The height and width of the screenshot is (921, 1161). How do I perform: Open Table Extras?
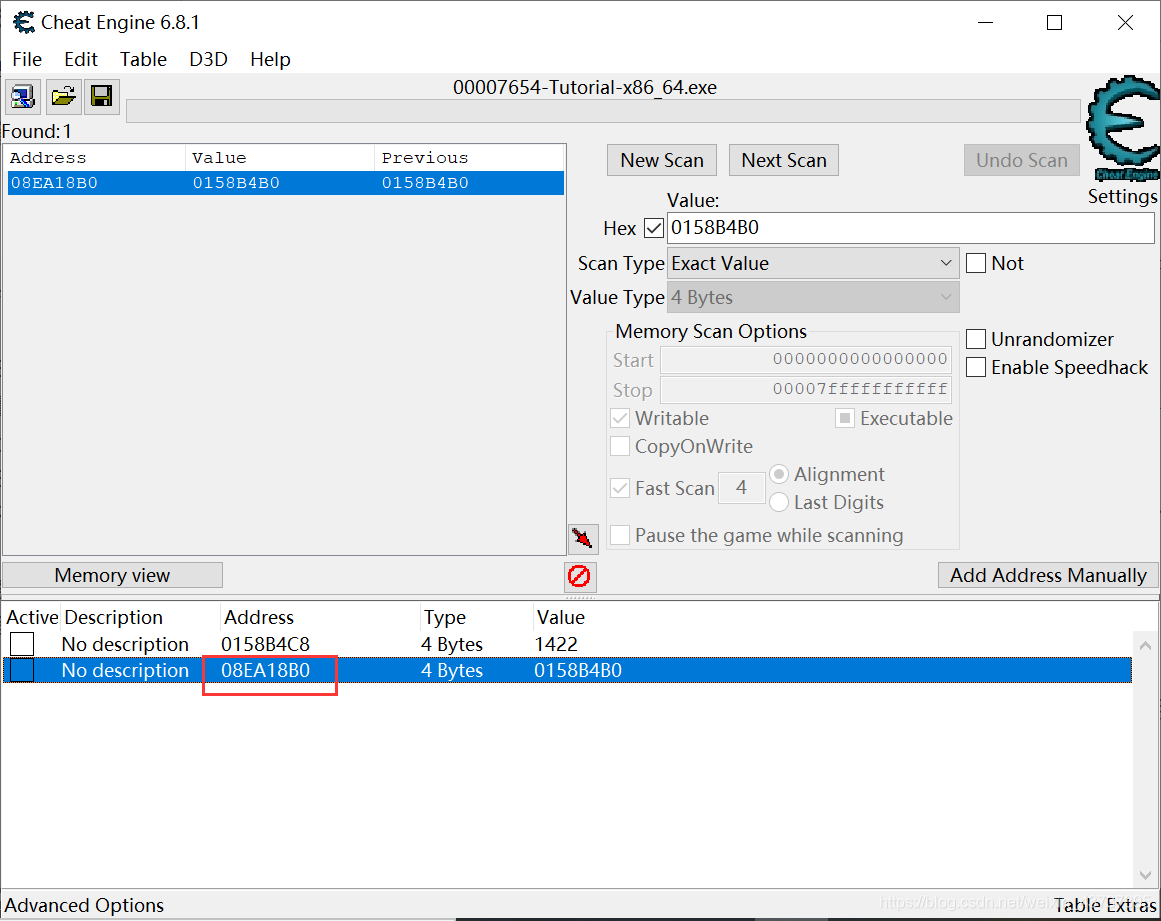[1104, 905]
